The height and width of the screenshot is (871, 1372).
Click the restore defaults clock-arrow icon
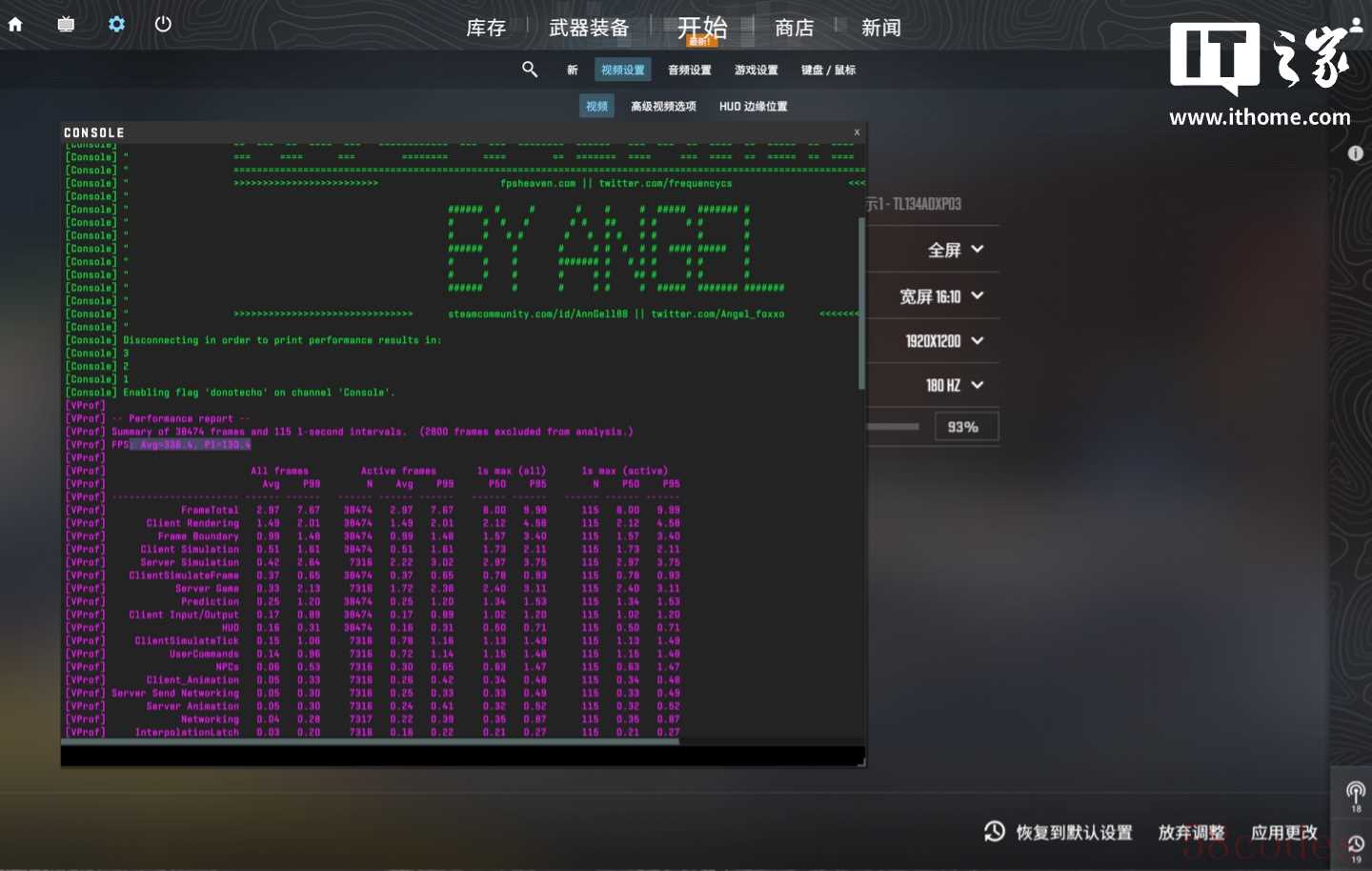pos(995,832)
